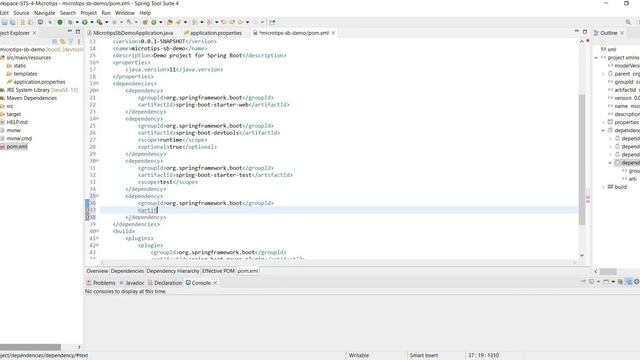Click the Save toolbar icon
Image resolution: width=640 pixels, height=360 pixels.
(4, 22)
